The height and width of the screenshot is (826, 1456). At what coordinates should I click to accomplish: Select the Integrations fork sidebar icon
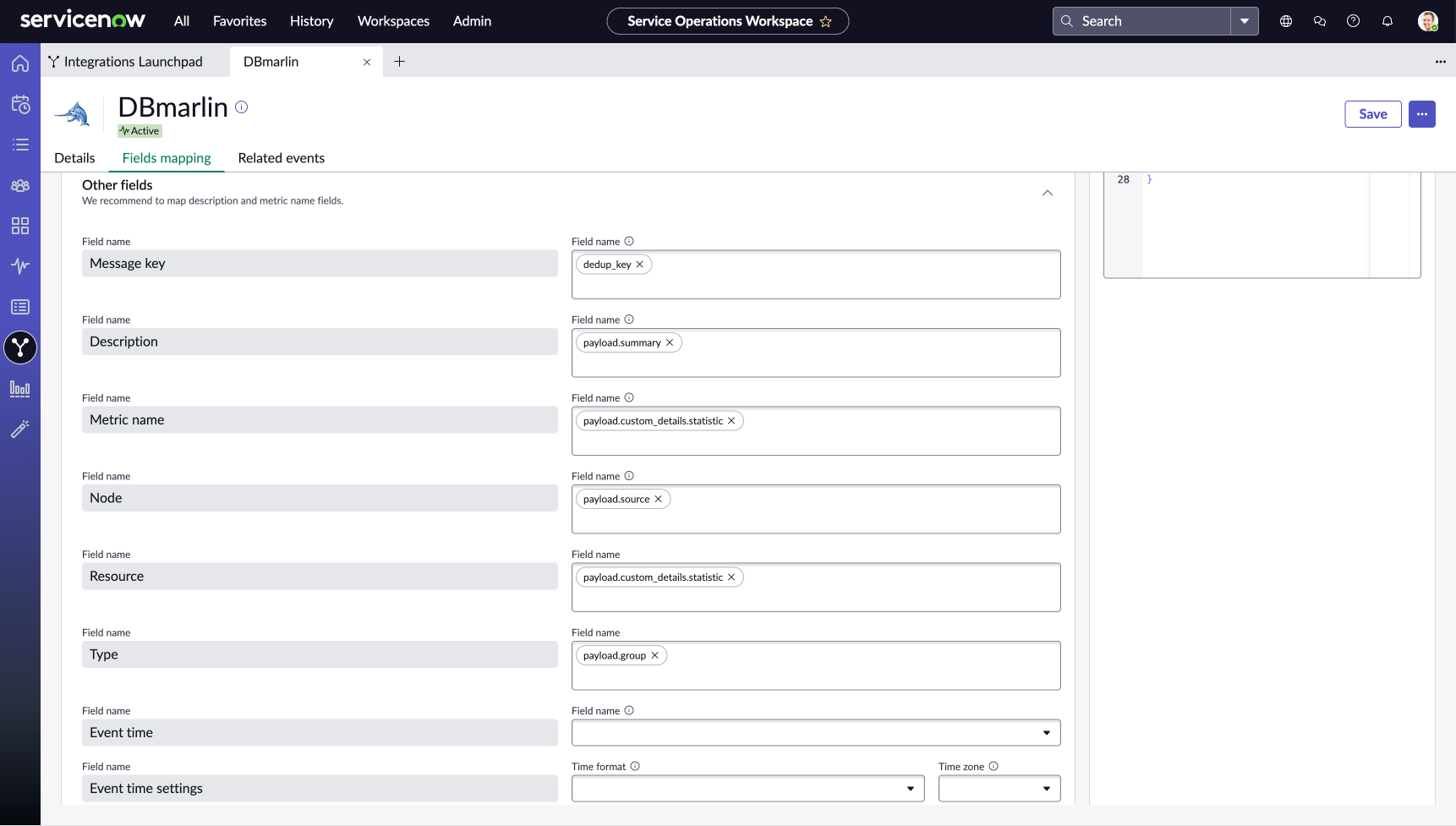pyautogui.click(x=20, y=347)
